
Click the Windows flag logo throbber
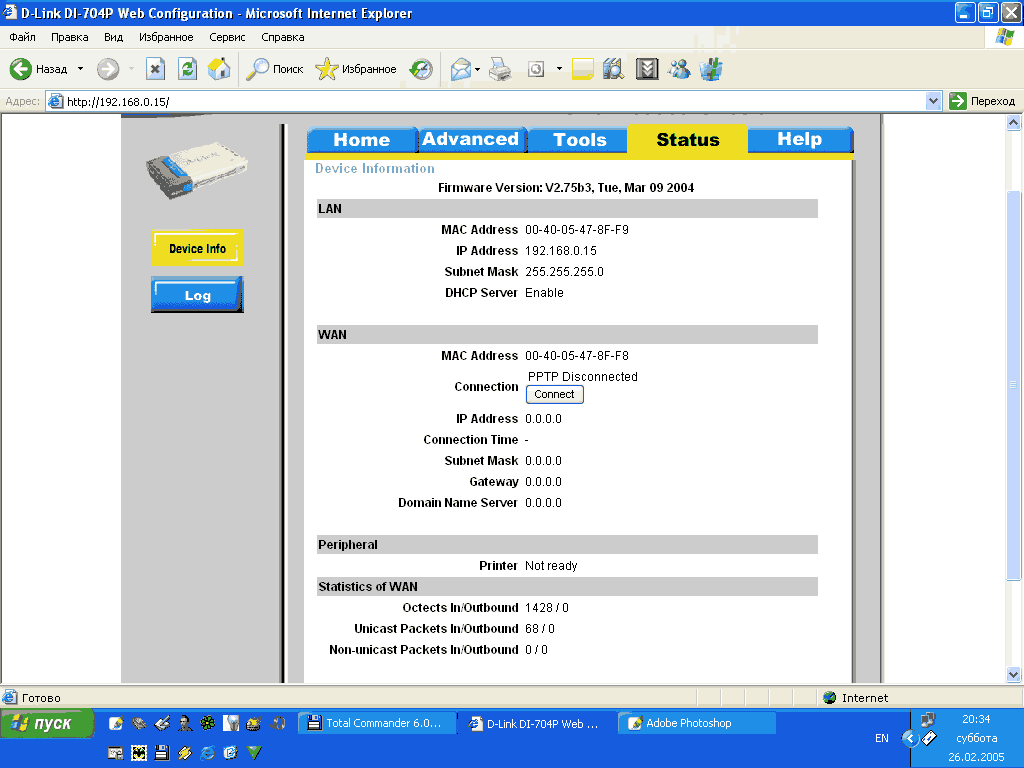point(1004,37)
